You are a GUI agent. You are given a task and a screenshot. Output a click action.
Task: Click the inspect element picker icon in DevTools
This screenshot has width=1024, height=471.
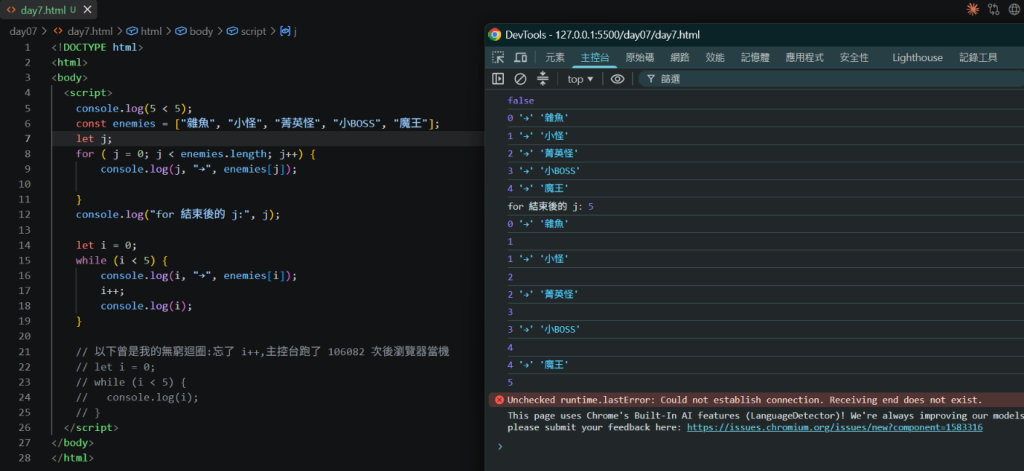pos(498,57)
